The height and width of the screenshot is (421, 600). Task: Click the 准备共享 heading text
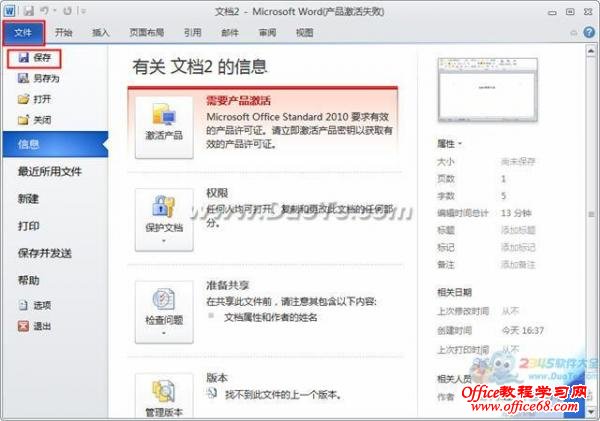pos(228,285)
